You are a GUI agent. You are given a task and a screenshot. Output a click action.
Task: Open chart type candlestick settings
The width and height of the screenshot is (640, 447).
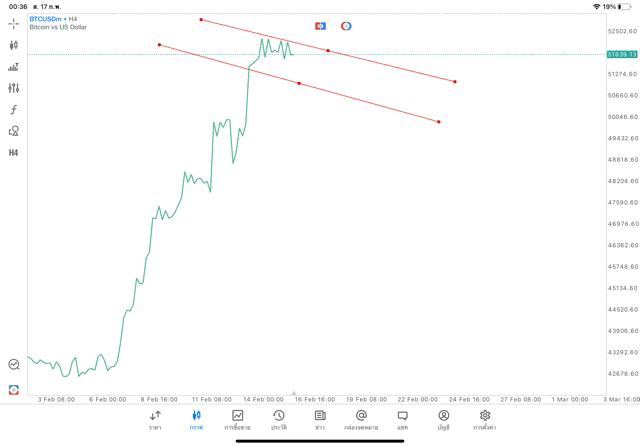[14, 45]
